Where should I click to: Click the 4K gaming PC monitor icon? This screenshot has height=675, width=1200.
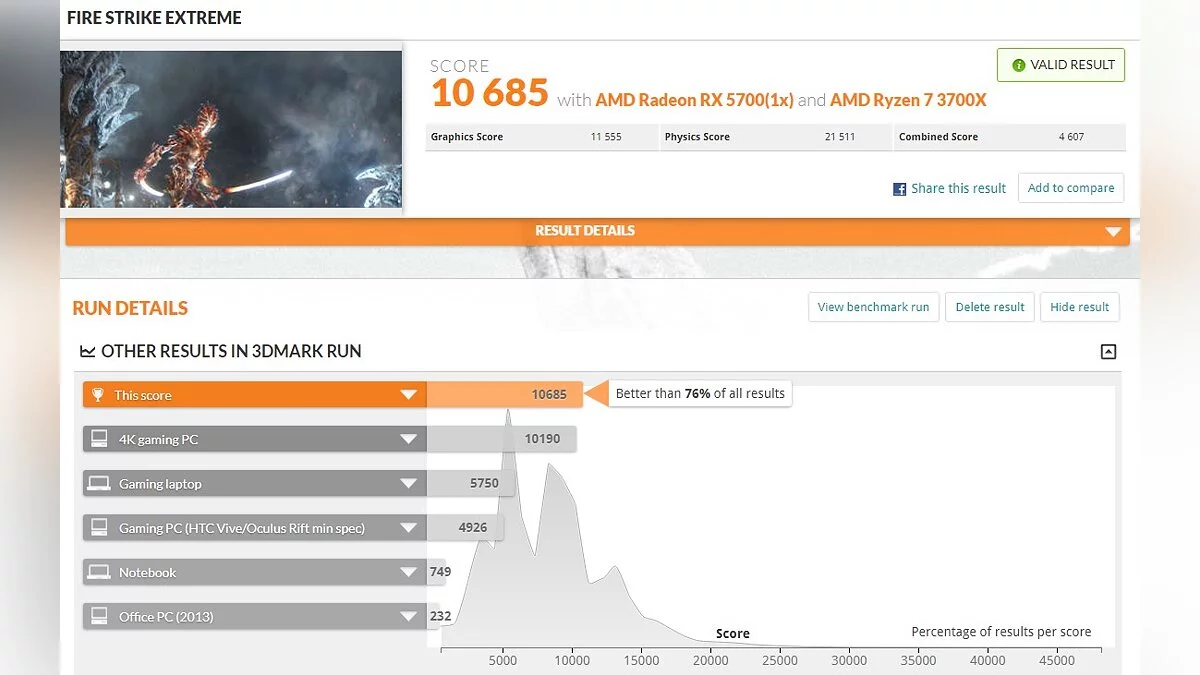(99, 439)
